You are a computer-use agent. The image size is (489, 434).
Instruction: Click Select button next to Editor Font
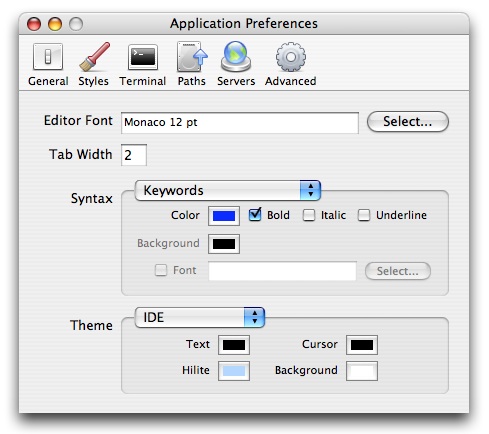[x=408, y=122]
